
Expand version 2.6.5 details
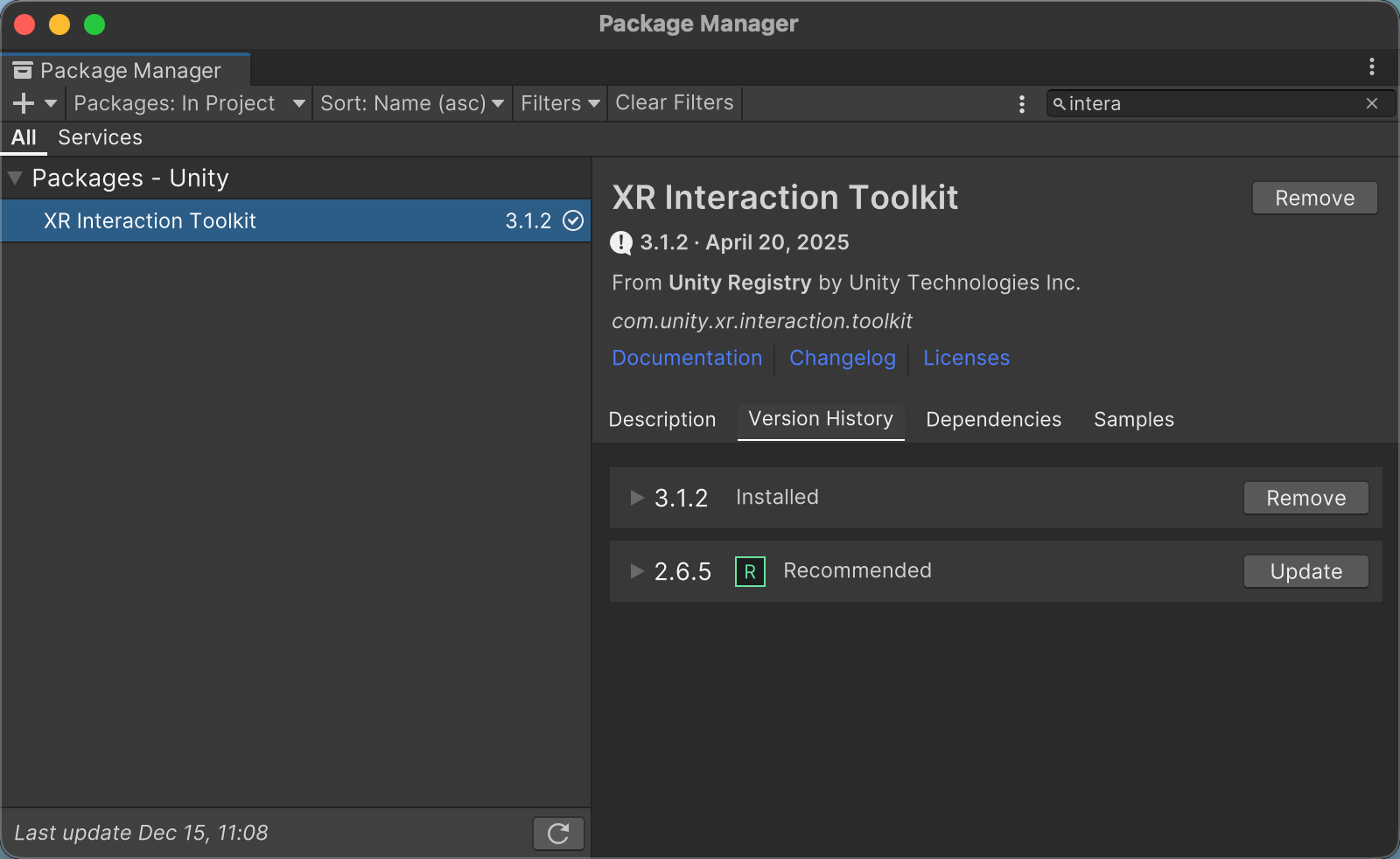point(637,571)
